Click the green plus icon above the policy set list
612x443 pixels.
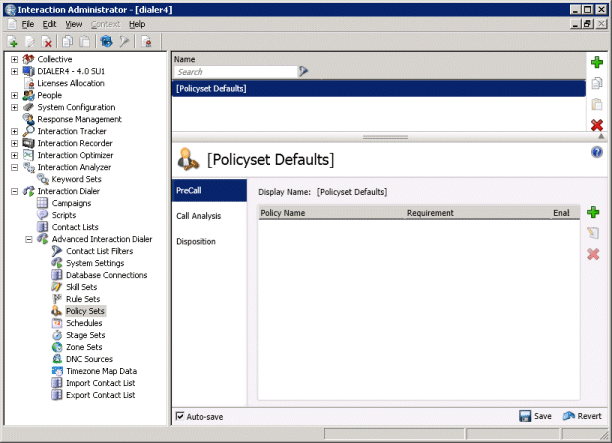click(597, 63)
